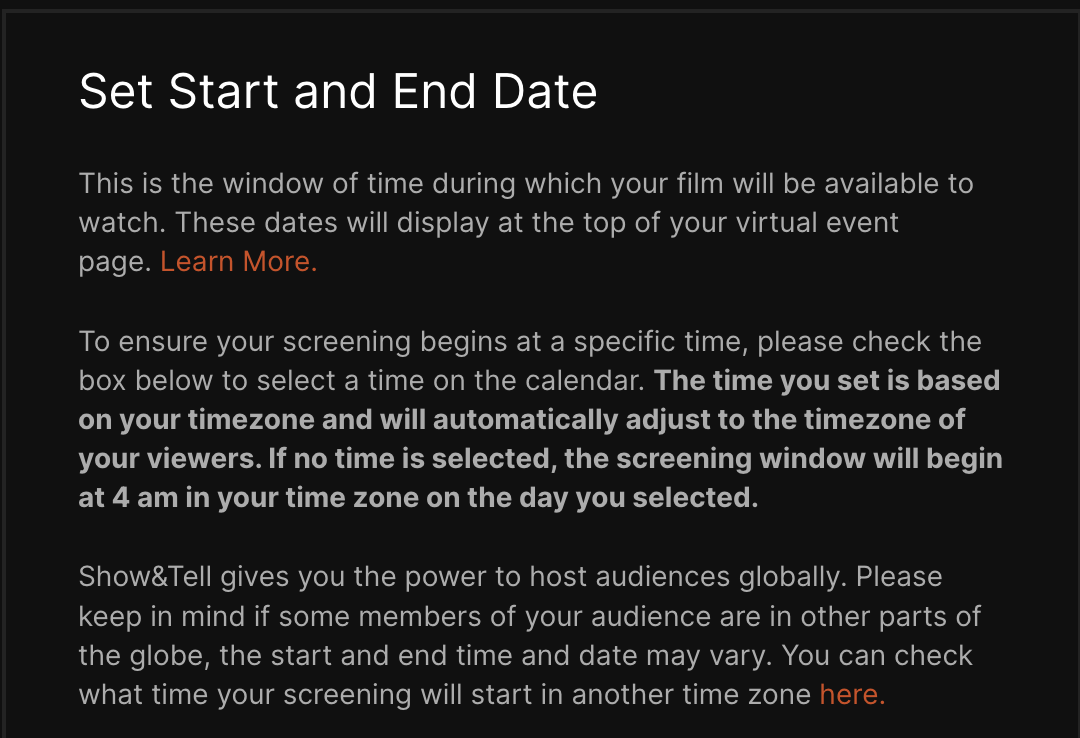The image size is (1080, 738).
Task: Click the Set Start and End Date heading
Action: pyautogui.click(x=338, y=91)
